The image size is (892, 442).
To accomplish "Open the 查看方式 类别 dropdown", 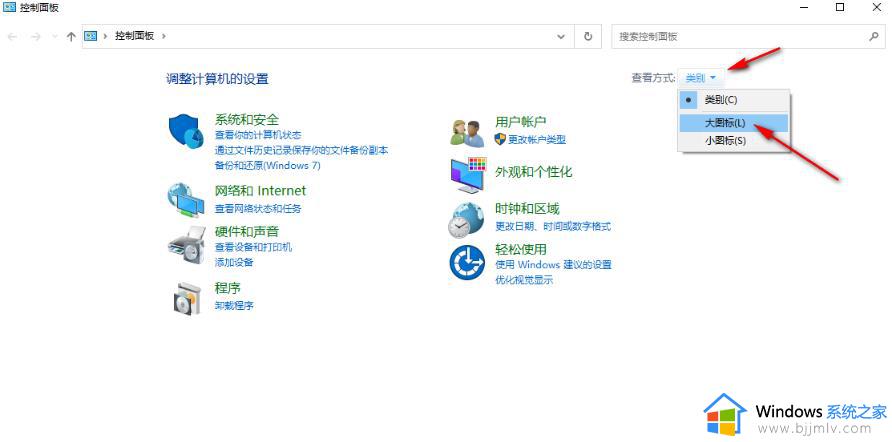I will (x=701, y=78).
